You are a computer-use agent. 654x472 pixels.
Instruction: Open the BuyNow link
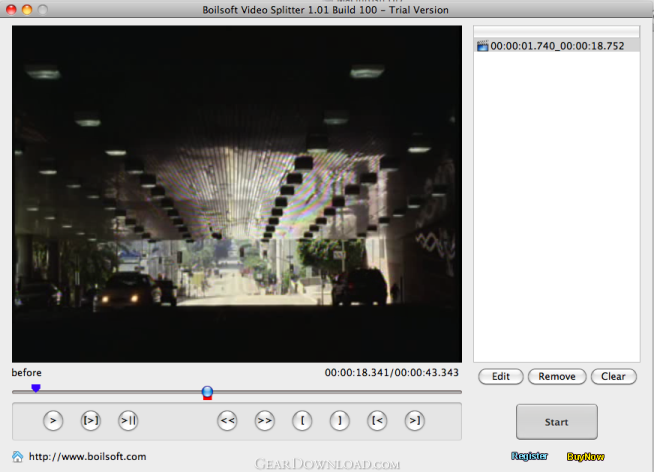click(x=586, y=457)
